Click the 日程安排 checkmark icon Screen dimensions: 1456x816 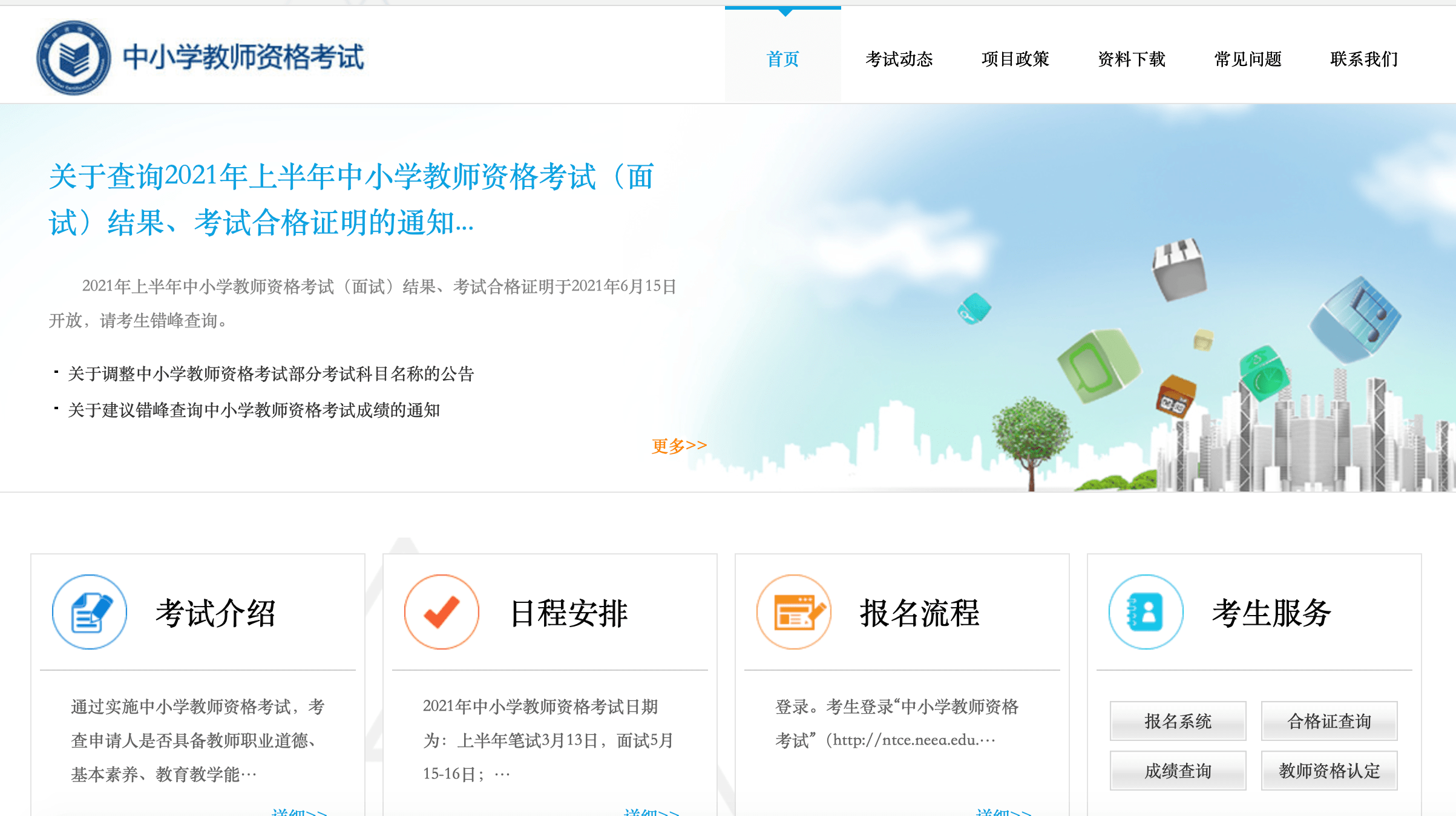point(442,612)
